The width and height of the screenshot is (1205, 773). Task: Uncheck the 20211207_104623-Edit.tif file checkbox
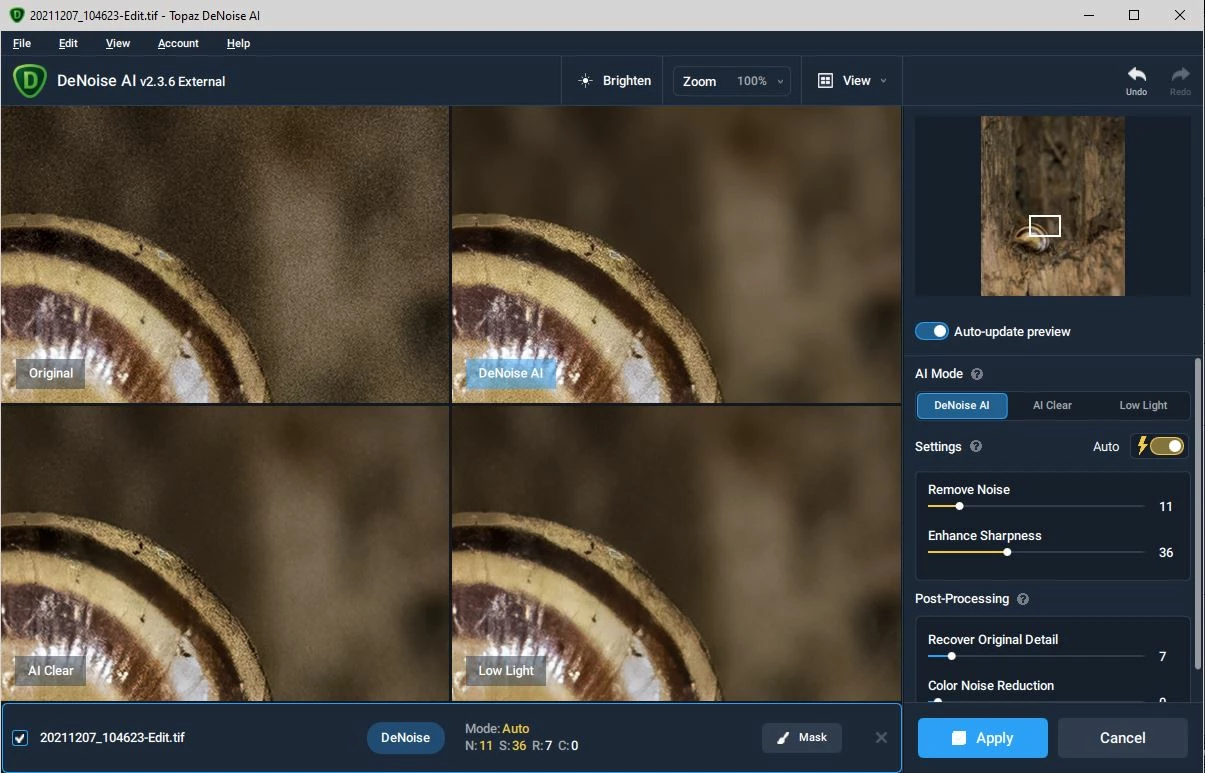pyautogui.click(x=20, y=738)
